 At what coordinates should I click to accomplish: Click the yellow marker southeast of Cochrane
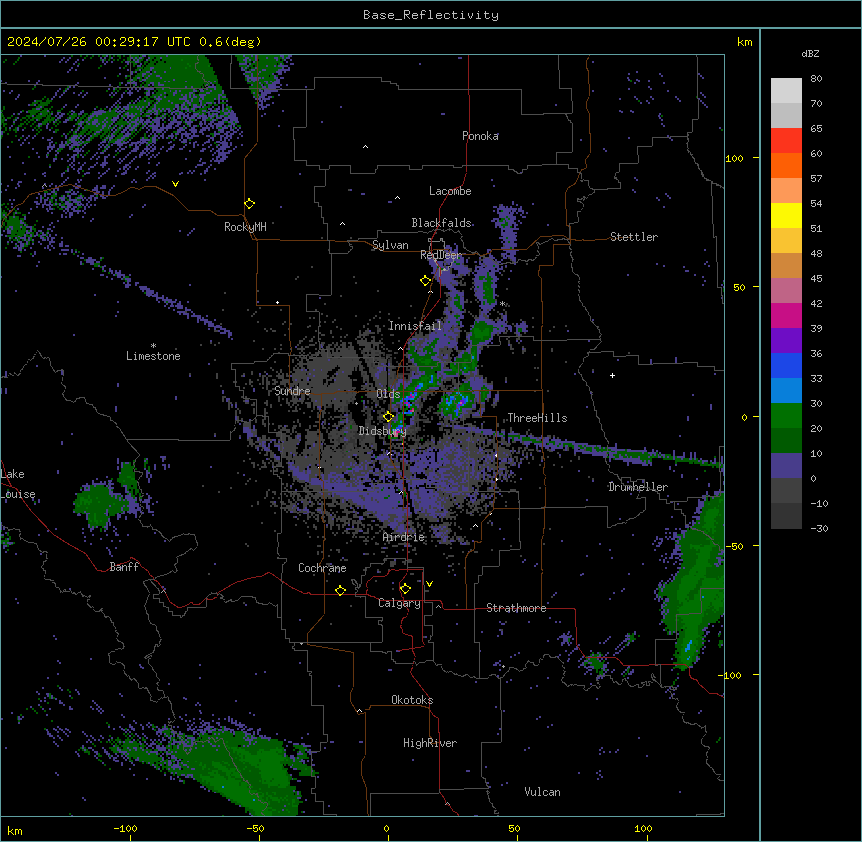click(340, 591)
